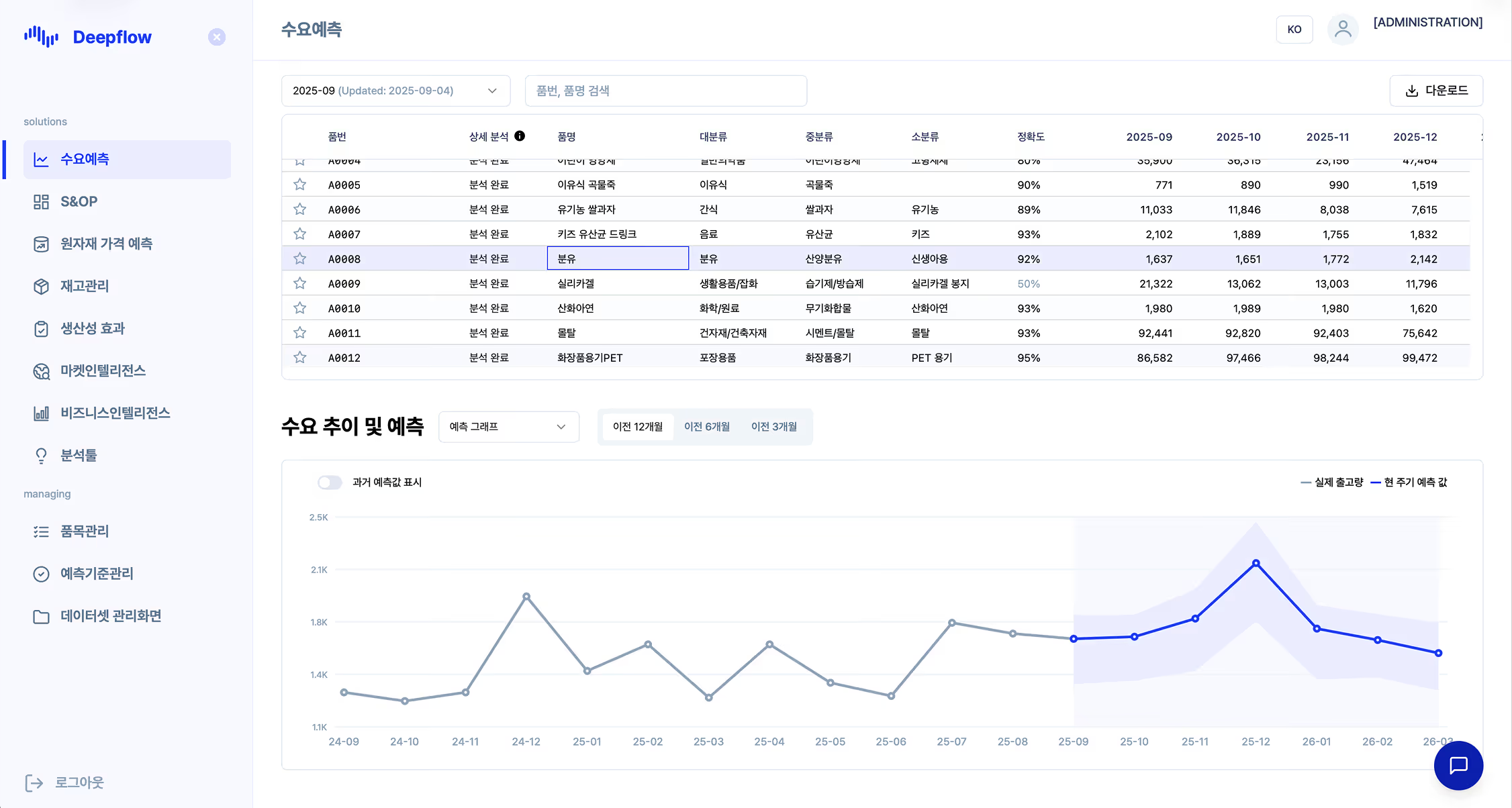Click the user profile avatar icon
This screenshot has width=1512, height=808.
tap(1343, 30)
